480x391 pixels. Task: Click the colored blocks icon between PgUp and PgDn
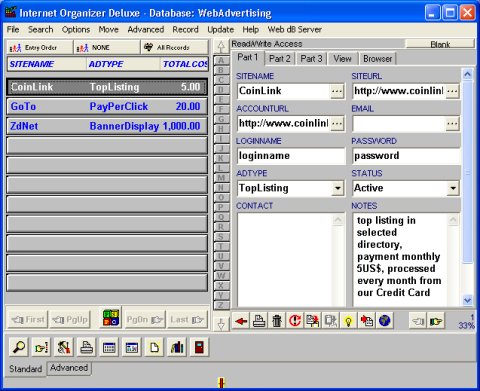111,317
